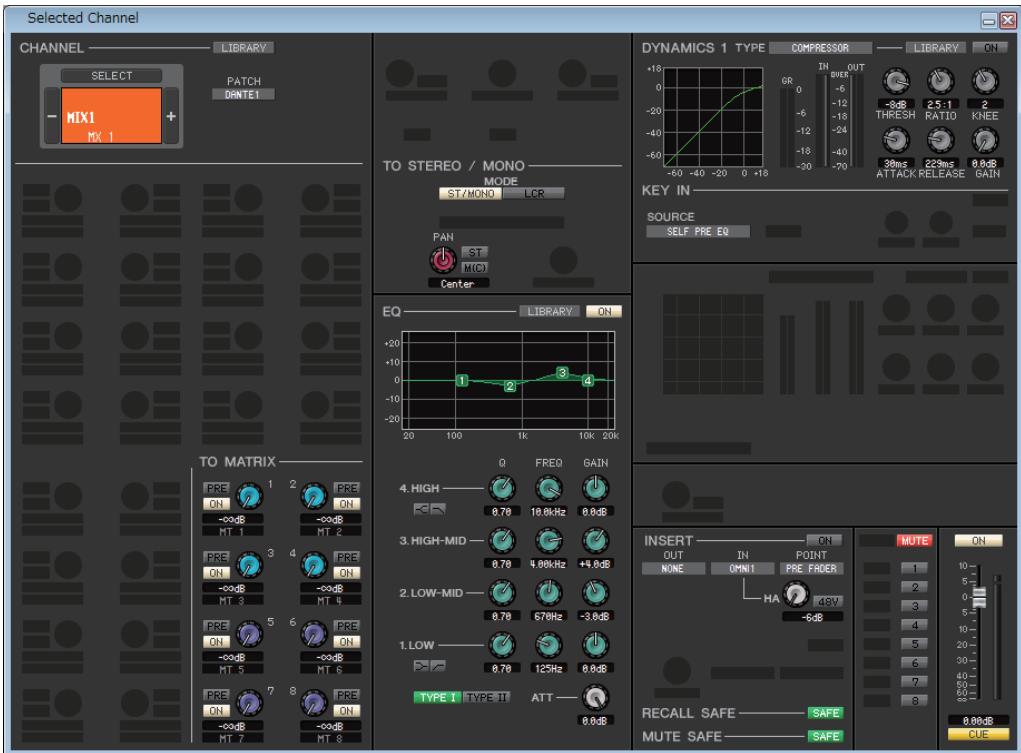Toggle the INSERT ON button
This screenshot has width=1021, height=753.
824,541
